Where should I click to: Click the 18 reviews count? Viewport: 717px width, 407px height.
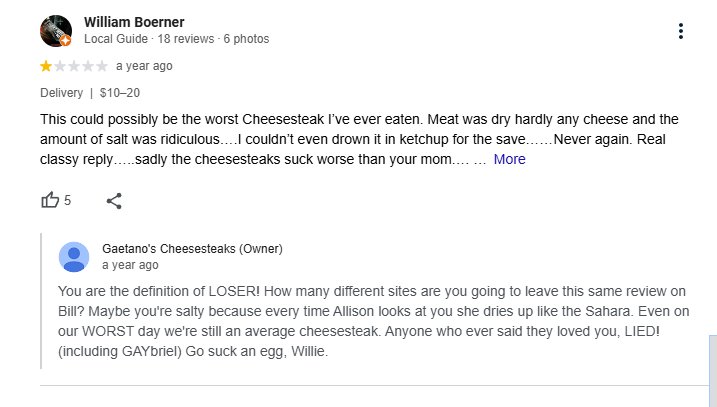pos(186,39)
